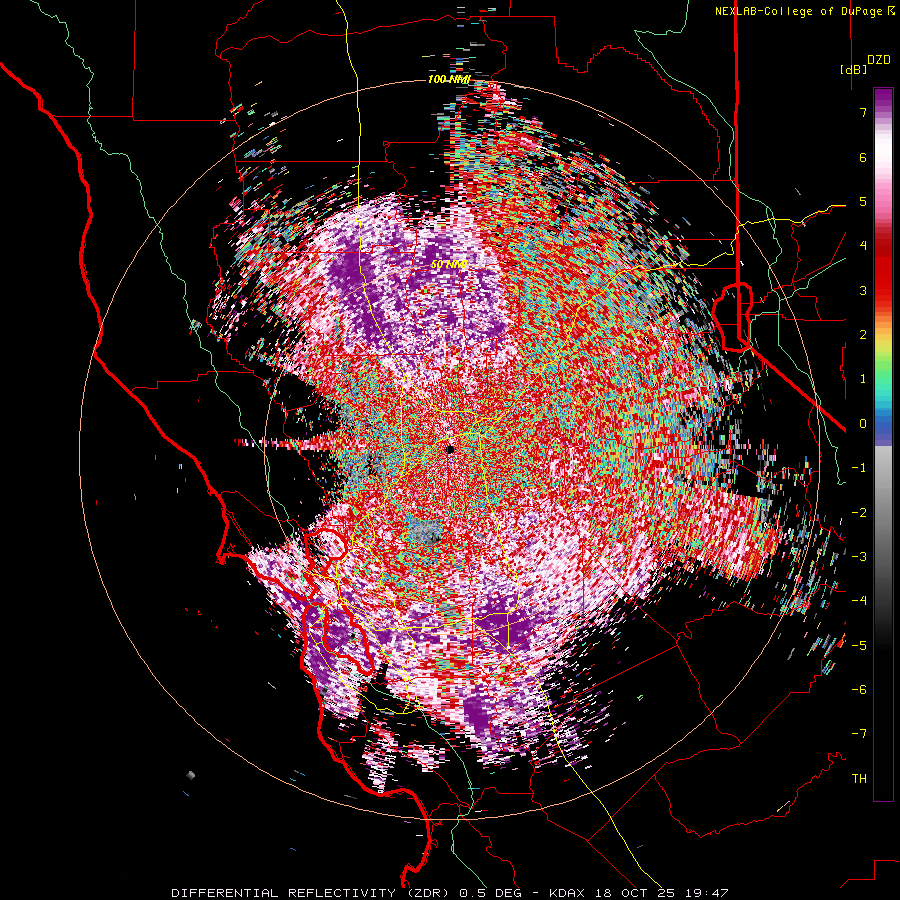The width and height of the screenshot is (900, 900).
Task: Click the [dB] unit label
Action: tap(853, 69)
